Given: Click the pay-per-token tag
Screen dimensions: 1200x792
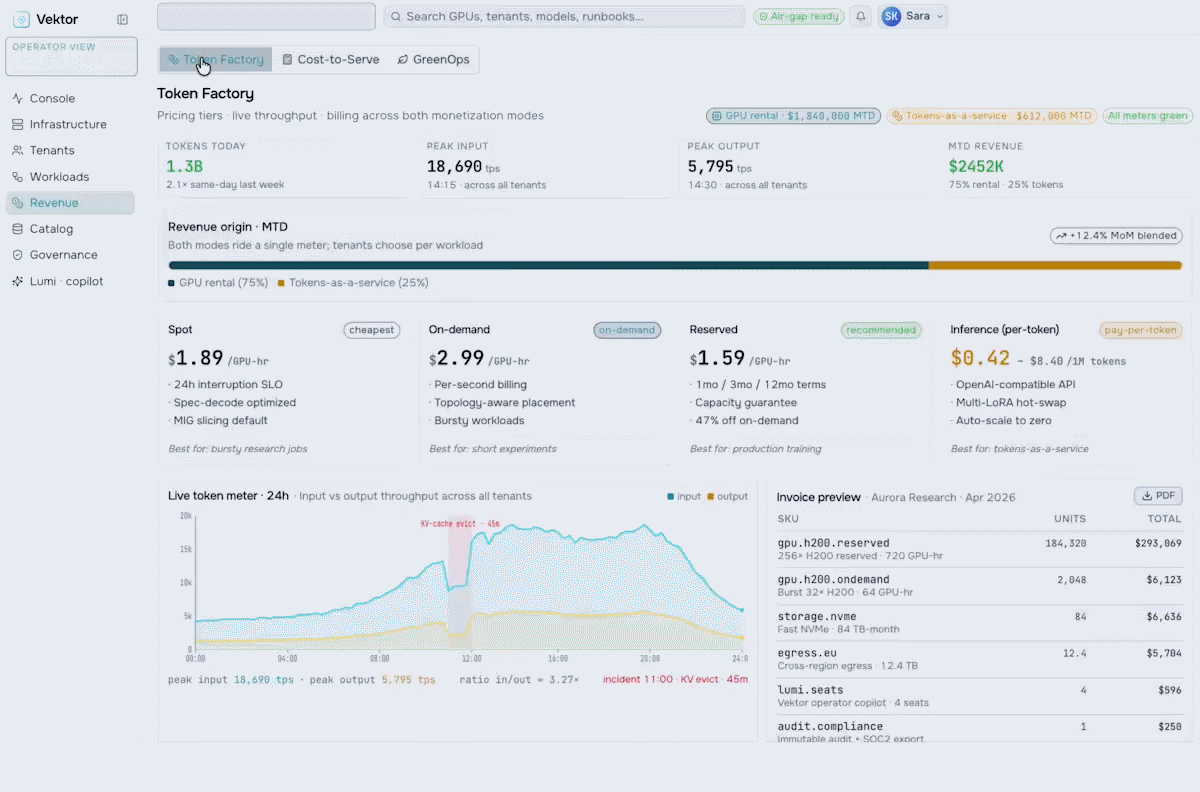Looking at the screenshot, I should [x=1141, y=330].
